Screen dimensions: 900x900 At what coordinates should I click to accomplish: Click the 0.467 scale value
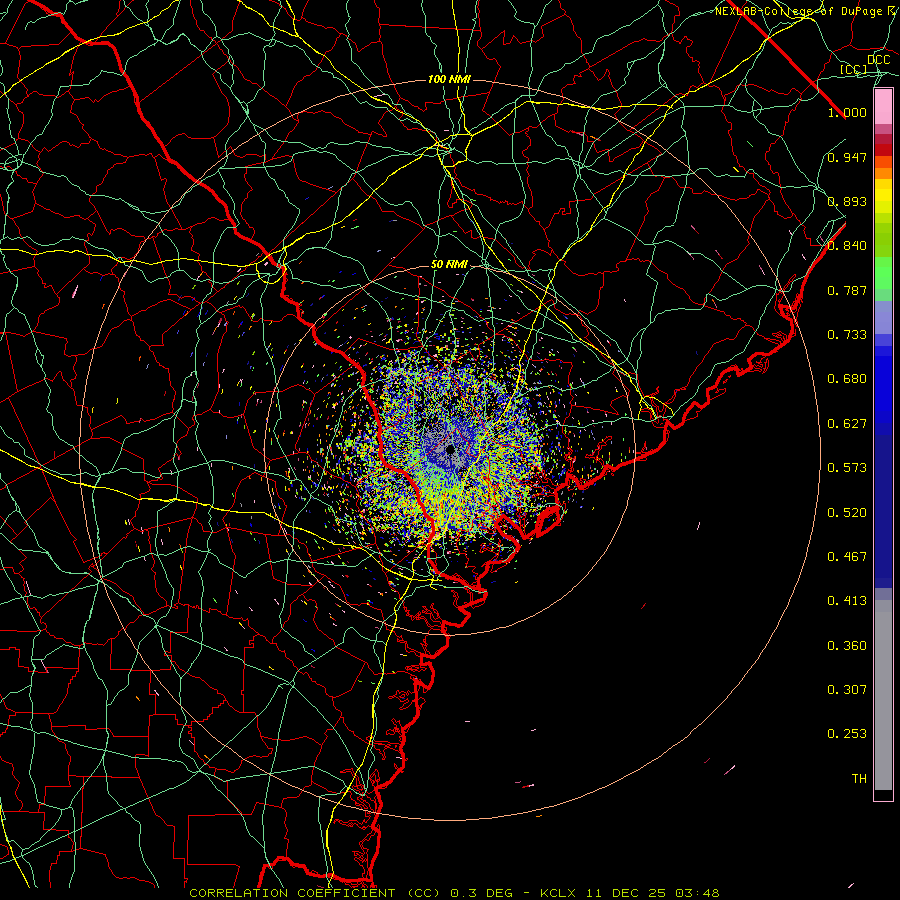(847, 557)
